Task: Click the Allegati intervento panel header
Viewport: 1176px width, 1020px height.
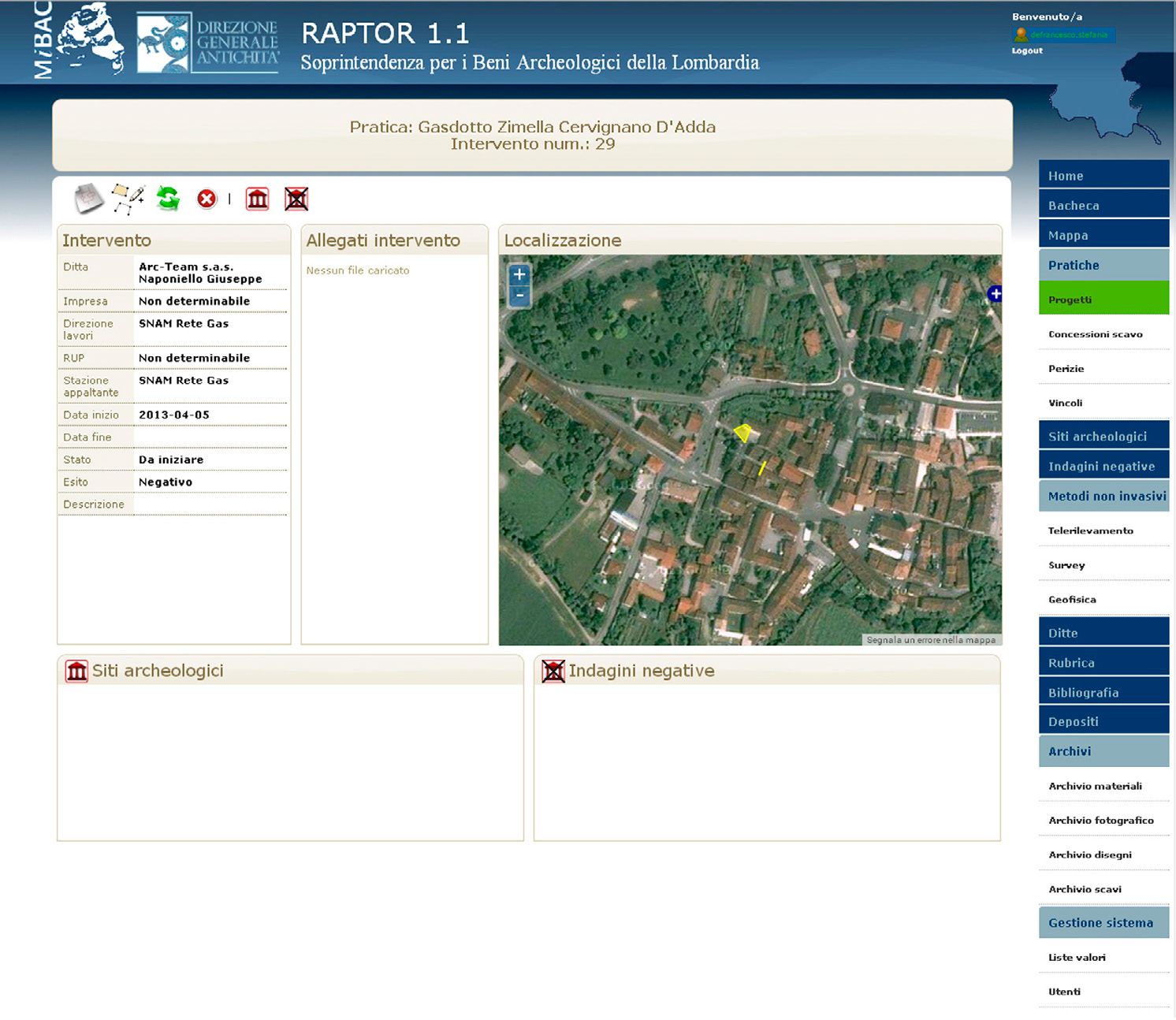Action: pyautogui.click(x=394, y=240)
